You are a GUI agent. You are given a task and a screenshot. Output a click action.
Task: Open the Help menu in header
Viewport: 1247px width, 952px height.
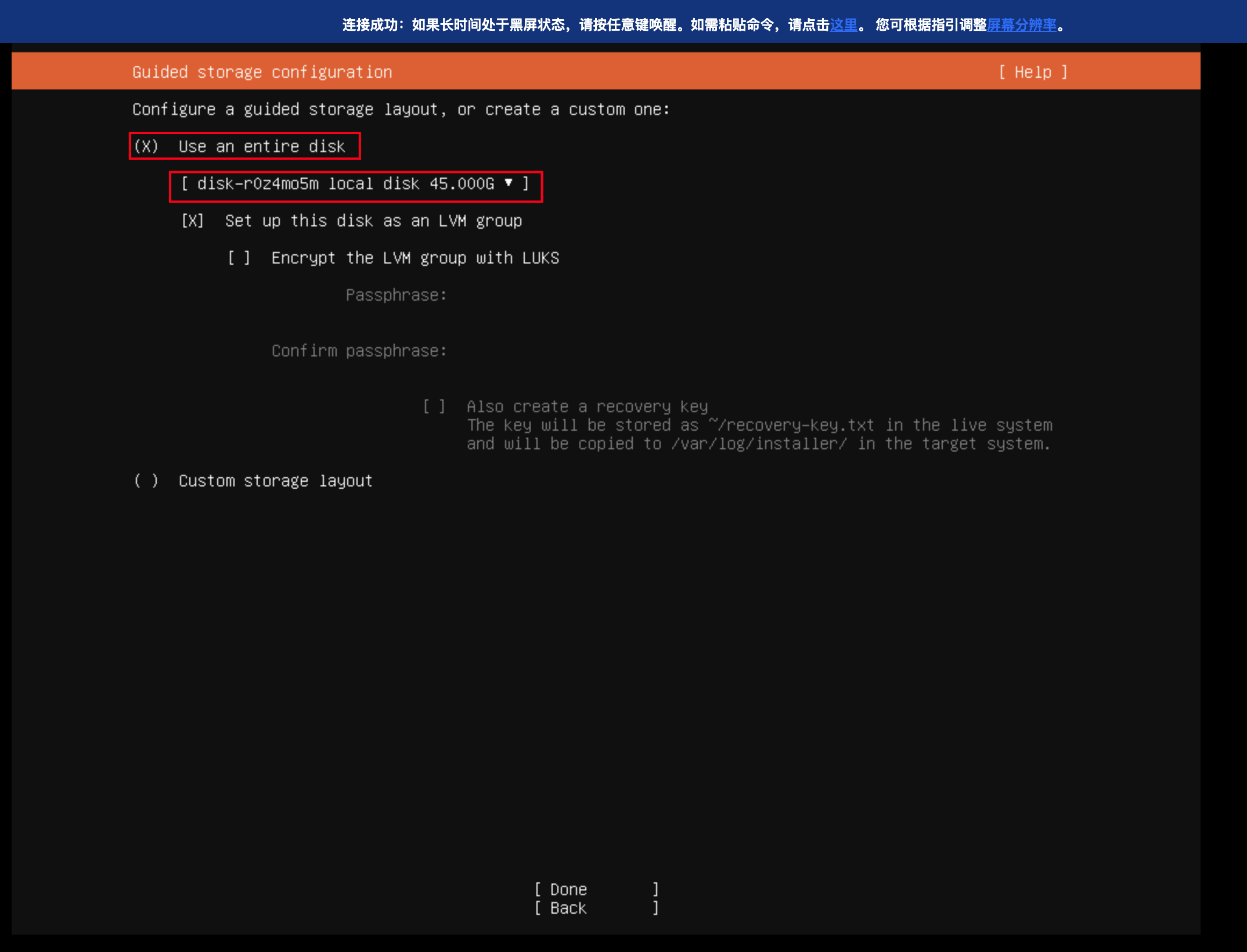(1033, 72)
